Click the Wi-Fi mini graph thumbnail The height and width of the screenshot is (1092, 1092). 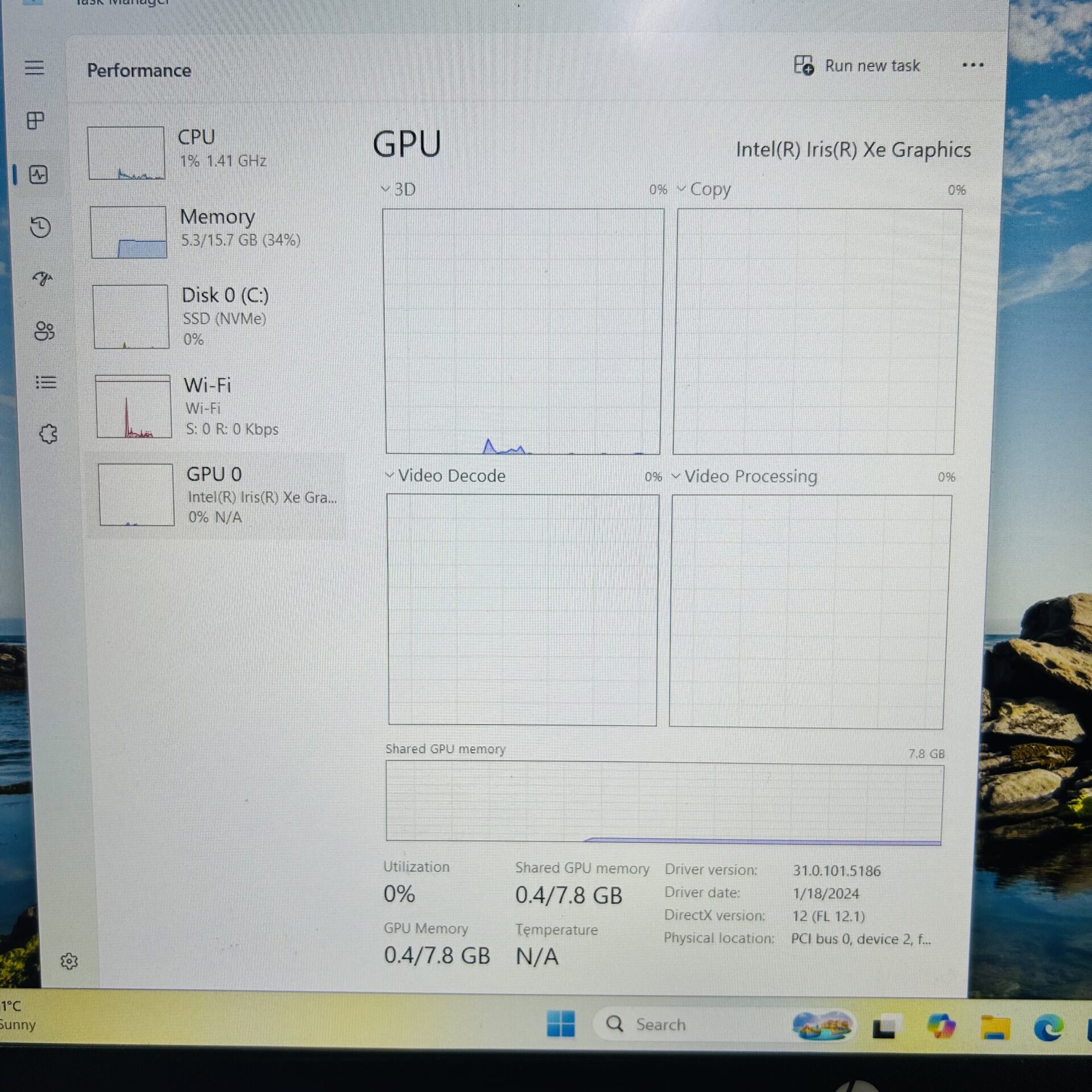point(133,406)
